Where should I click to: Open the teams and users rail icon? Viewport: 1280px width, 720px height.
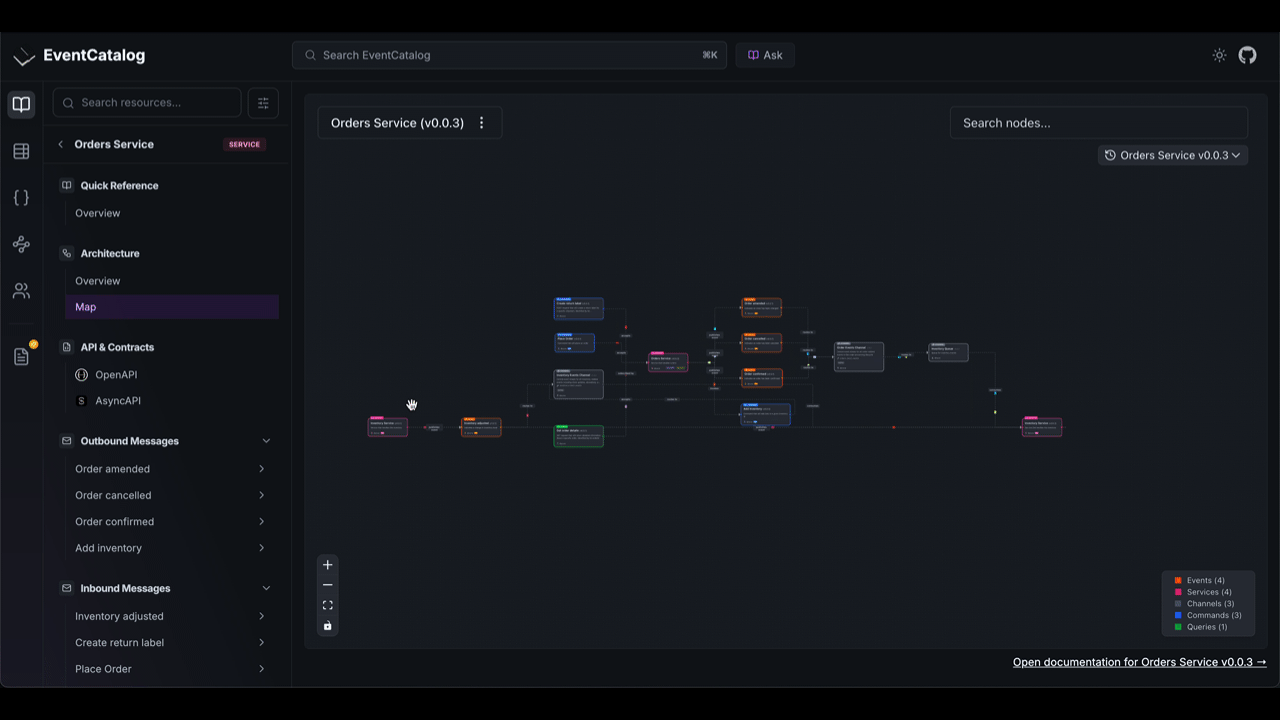tap(21, 291)
